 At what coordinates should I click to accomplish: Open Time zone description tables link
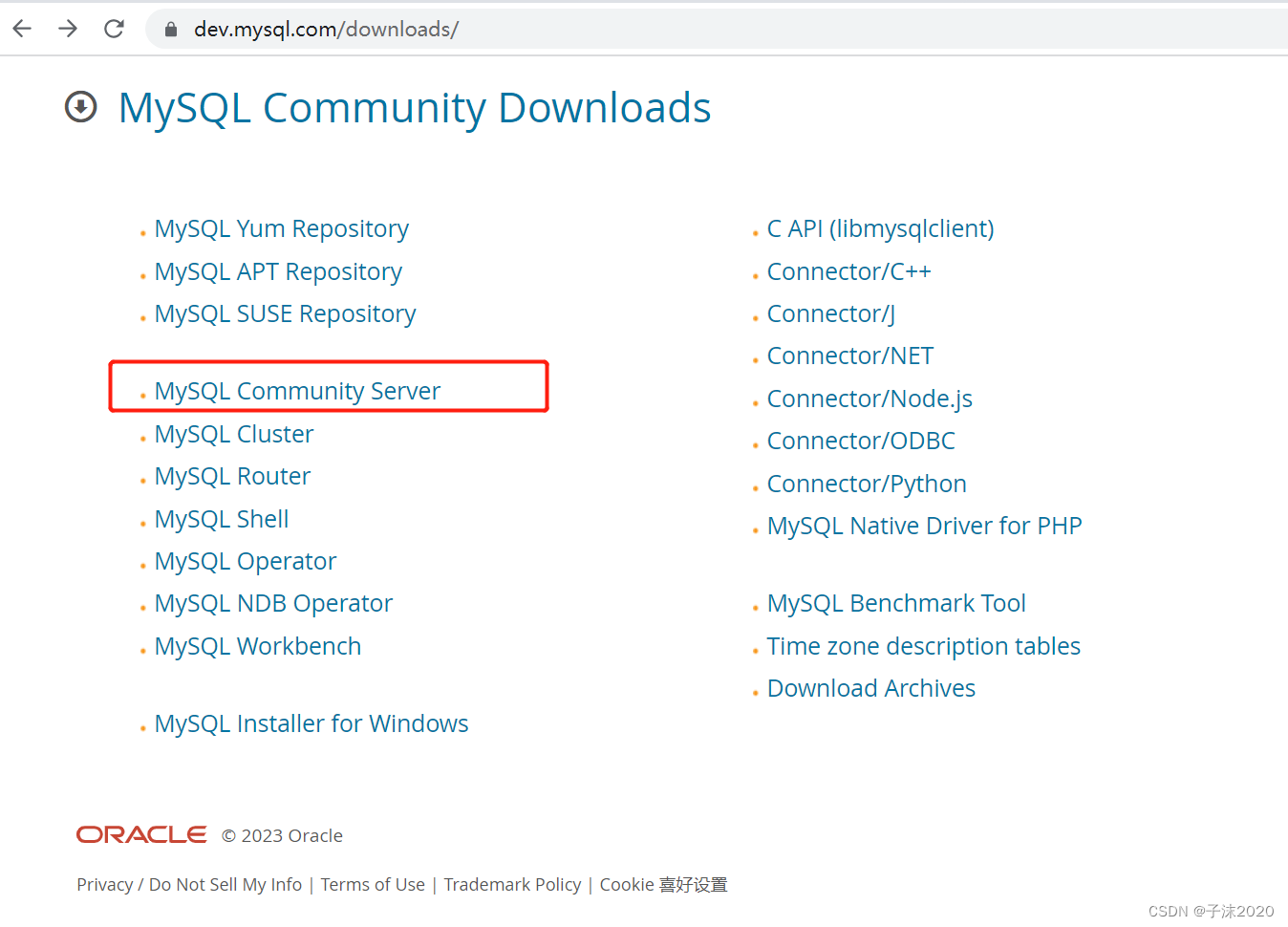pyautogui.click(x=924, y=647)
